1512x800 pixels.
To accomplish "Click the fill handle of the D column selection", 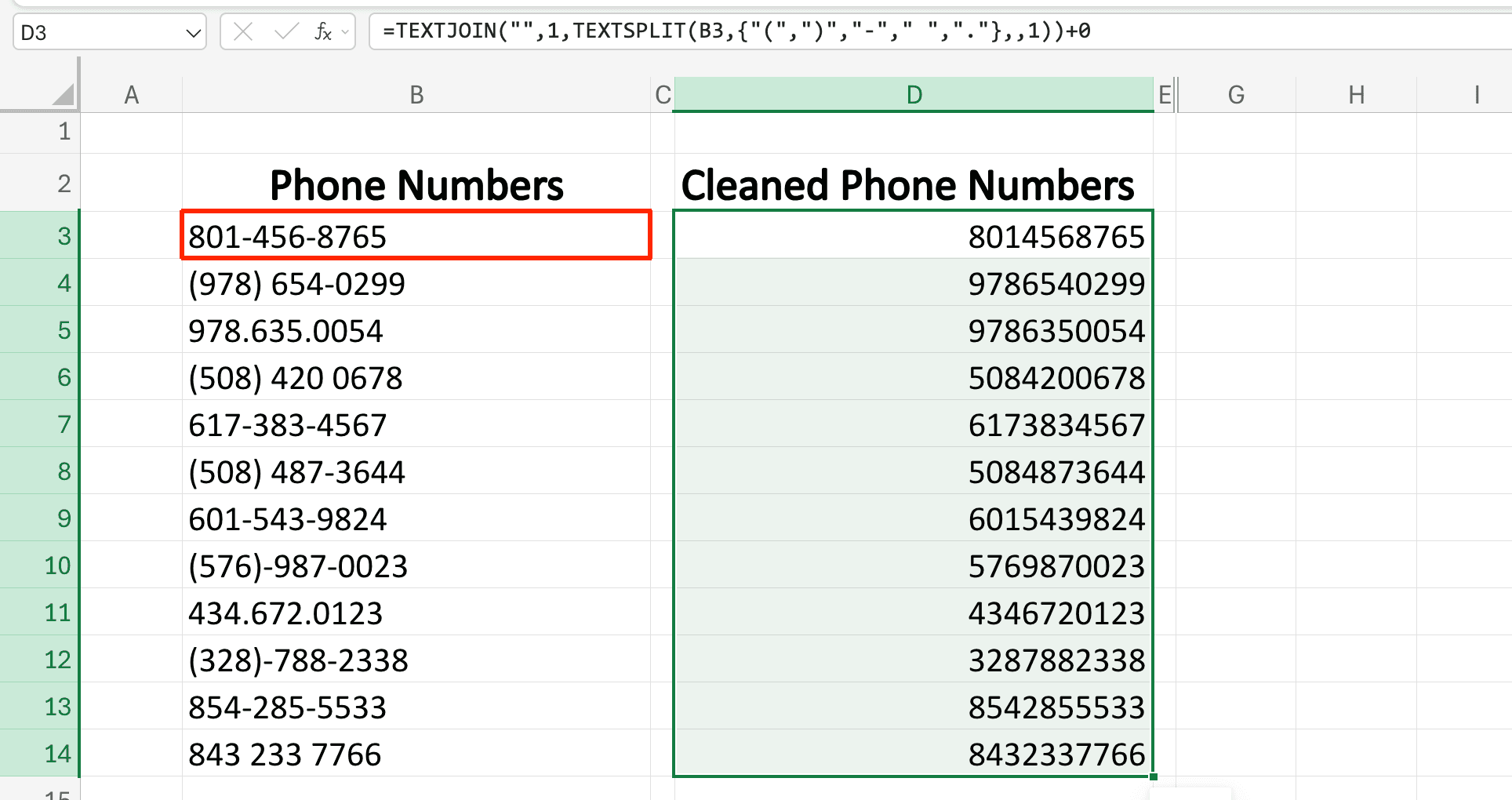I will [1153, 775].
